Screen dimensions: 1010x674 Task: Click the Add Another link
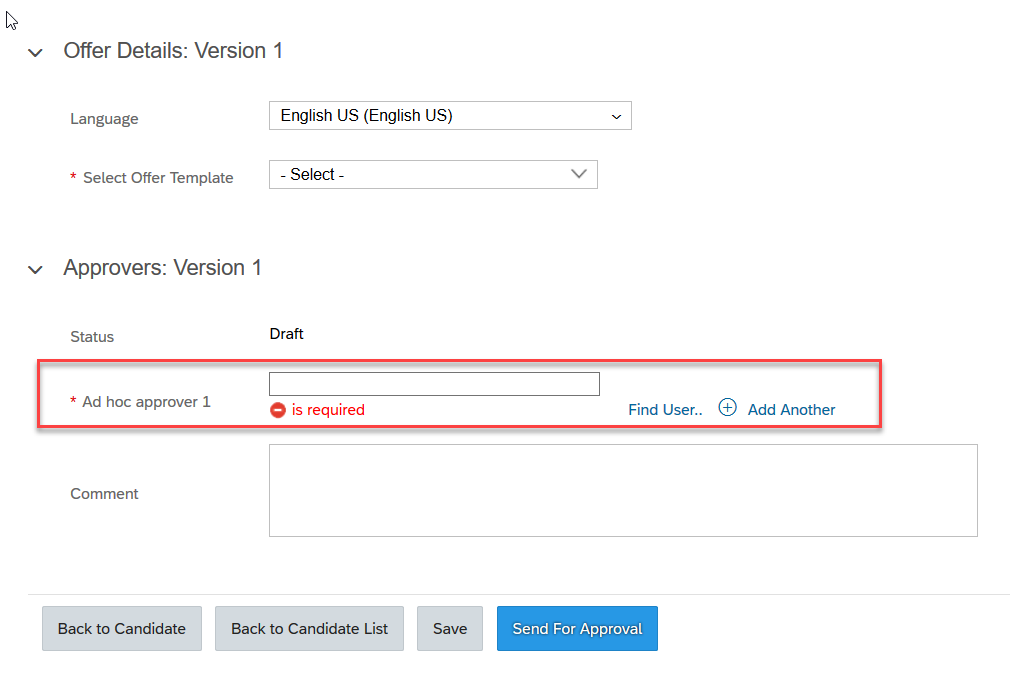[791, 410]
